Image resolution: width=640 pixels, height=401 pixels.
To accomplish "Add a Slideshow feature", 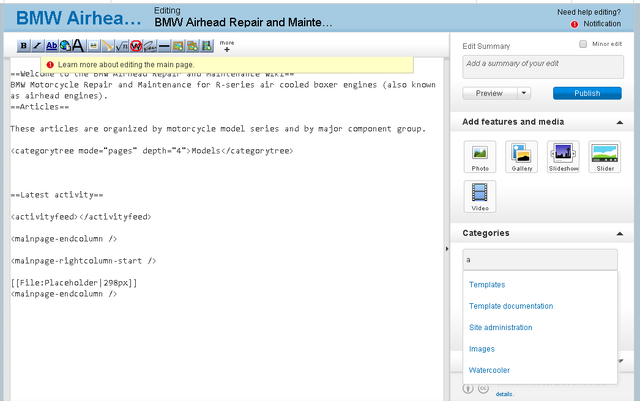I will [563, 157].
